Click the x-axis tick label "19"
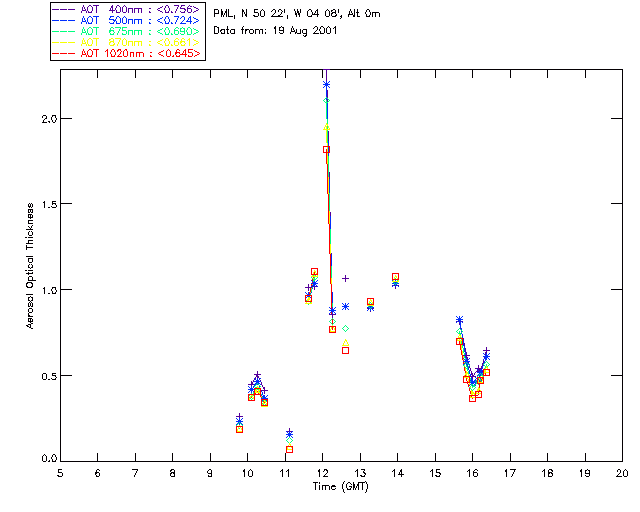Screen dimensions: 640x512 pos(585,473)
